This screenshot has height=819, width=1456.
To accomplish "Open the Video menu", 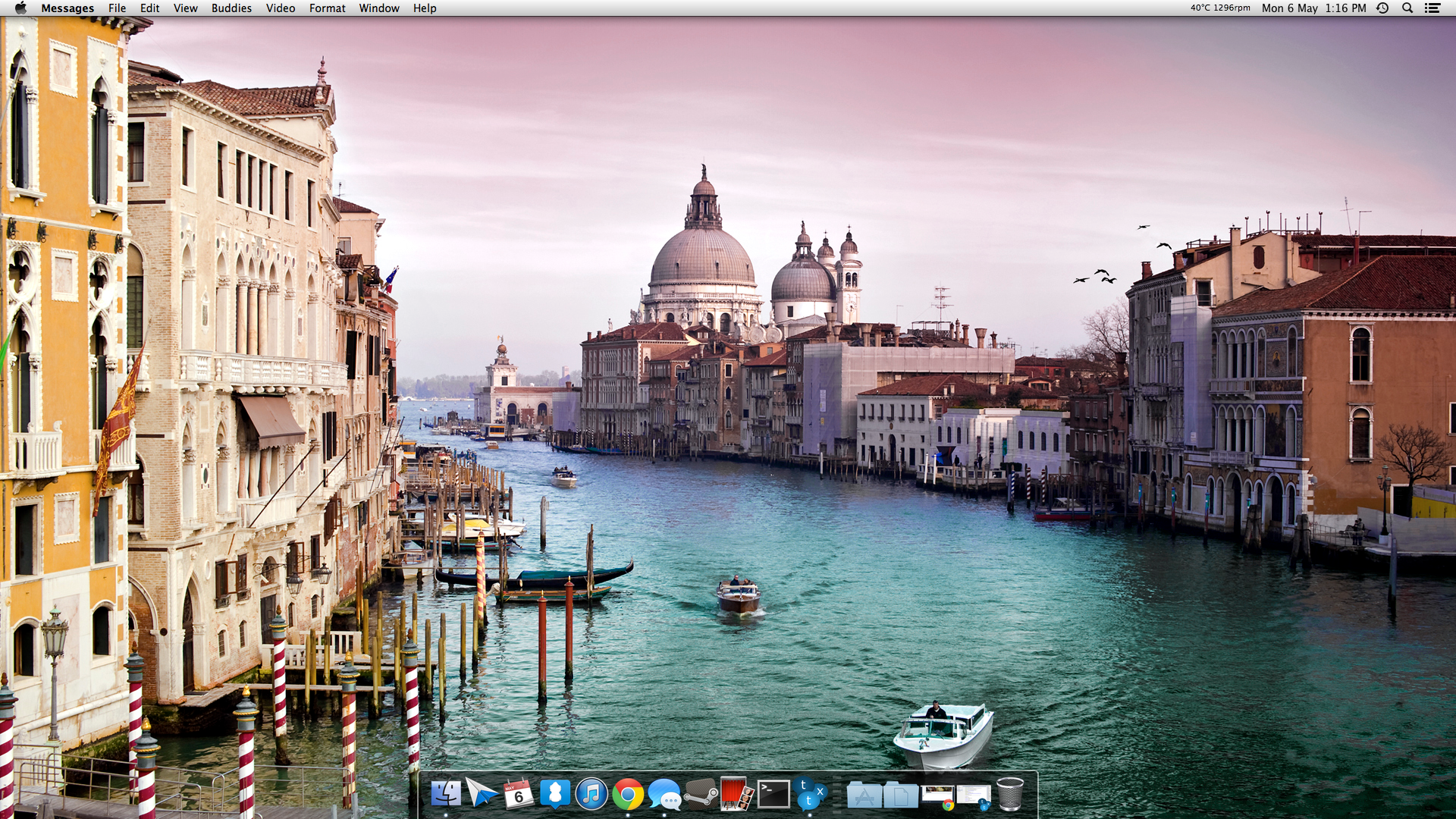I will [x=280, y=8].
